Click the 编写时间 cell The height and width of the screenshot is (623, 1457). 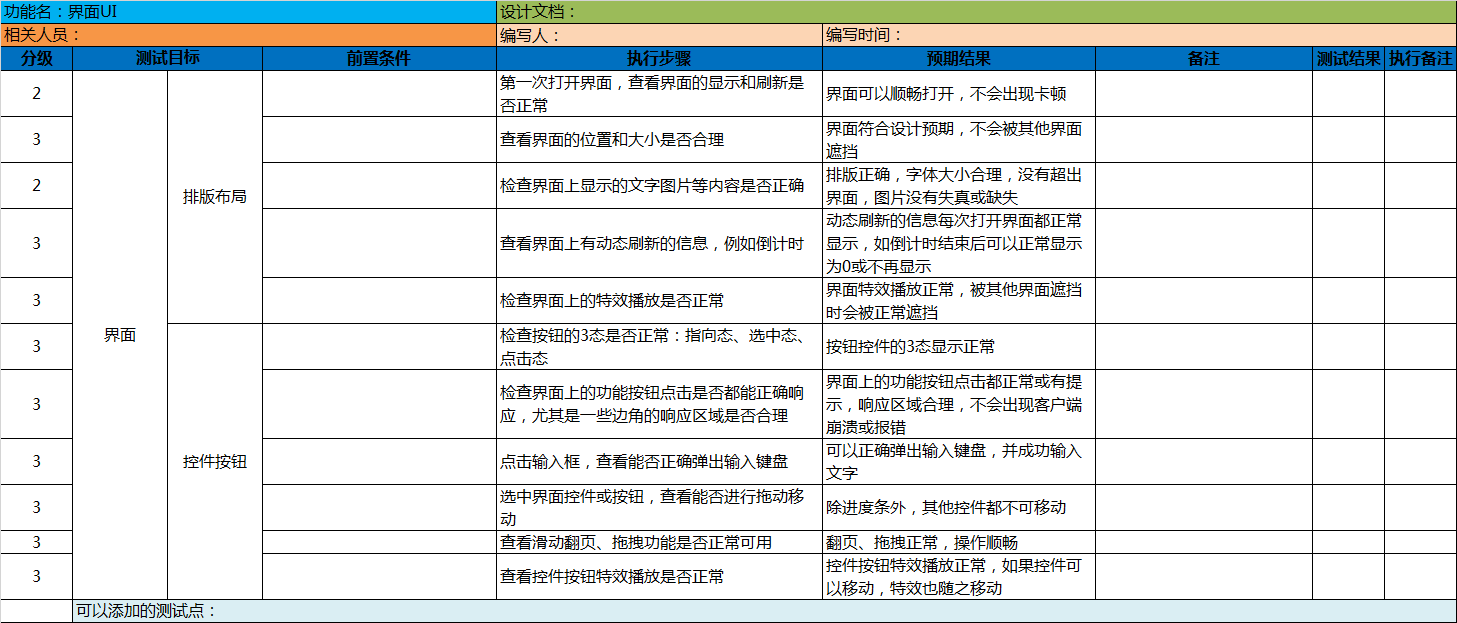point(1139,35)
